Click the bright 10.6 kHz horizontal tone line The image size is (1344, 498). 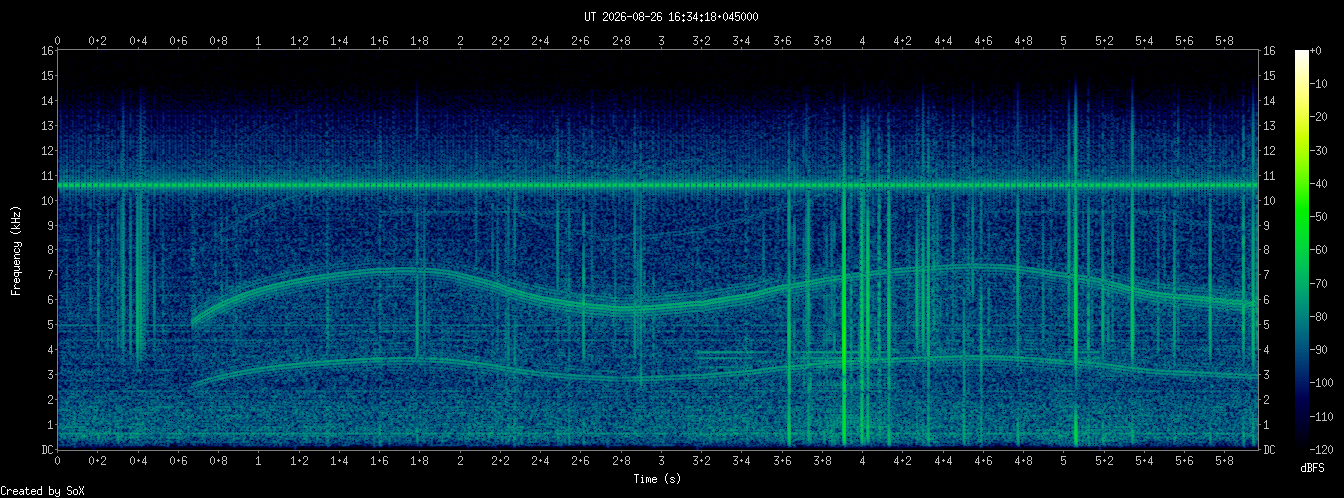pos(658,186)
